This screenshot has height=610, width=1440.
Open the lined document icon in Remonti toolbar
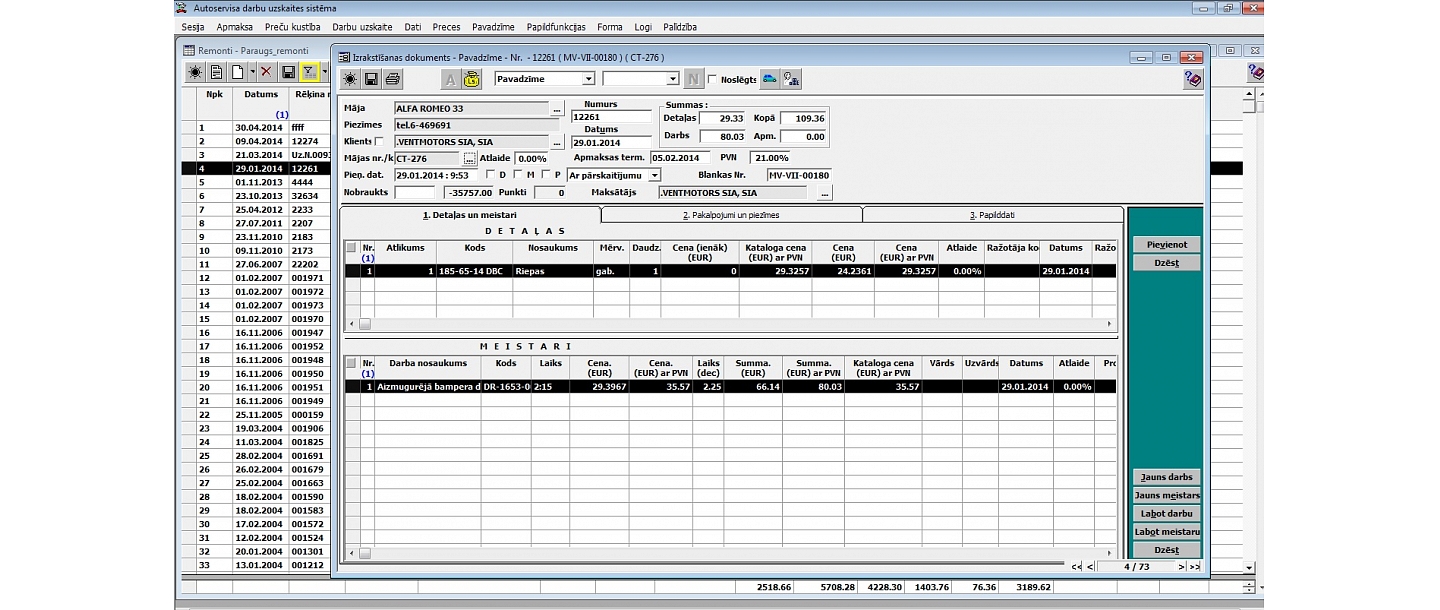[216, 72]
